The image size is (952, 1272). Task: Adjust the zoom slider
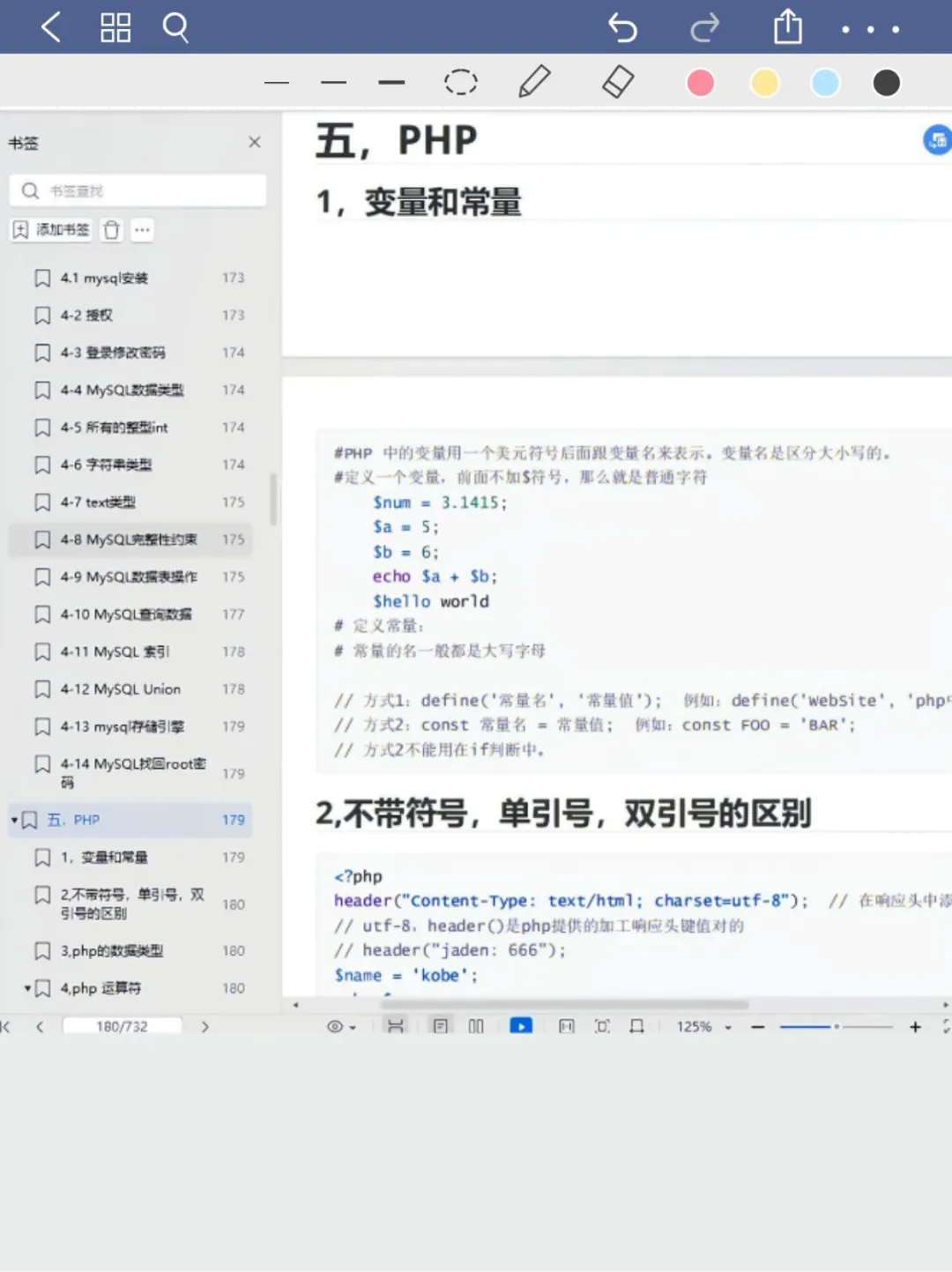tap(836, 1027)
